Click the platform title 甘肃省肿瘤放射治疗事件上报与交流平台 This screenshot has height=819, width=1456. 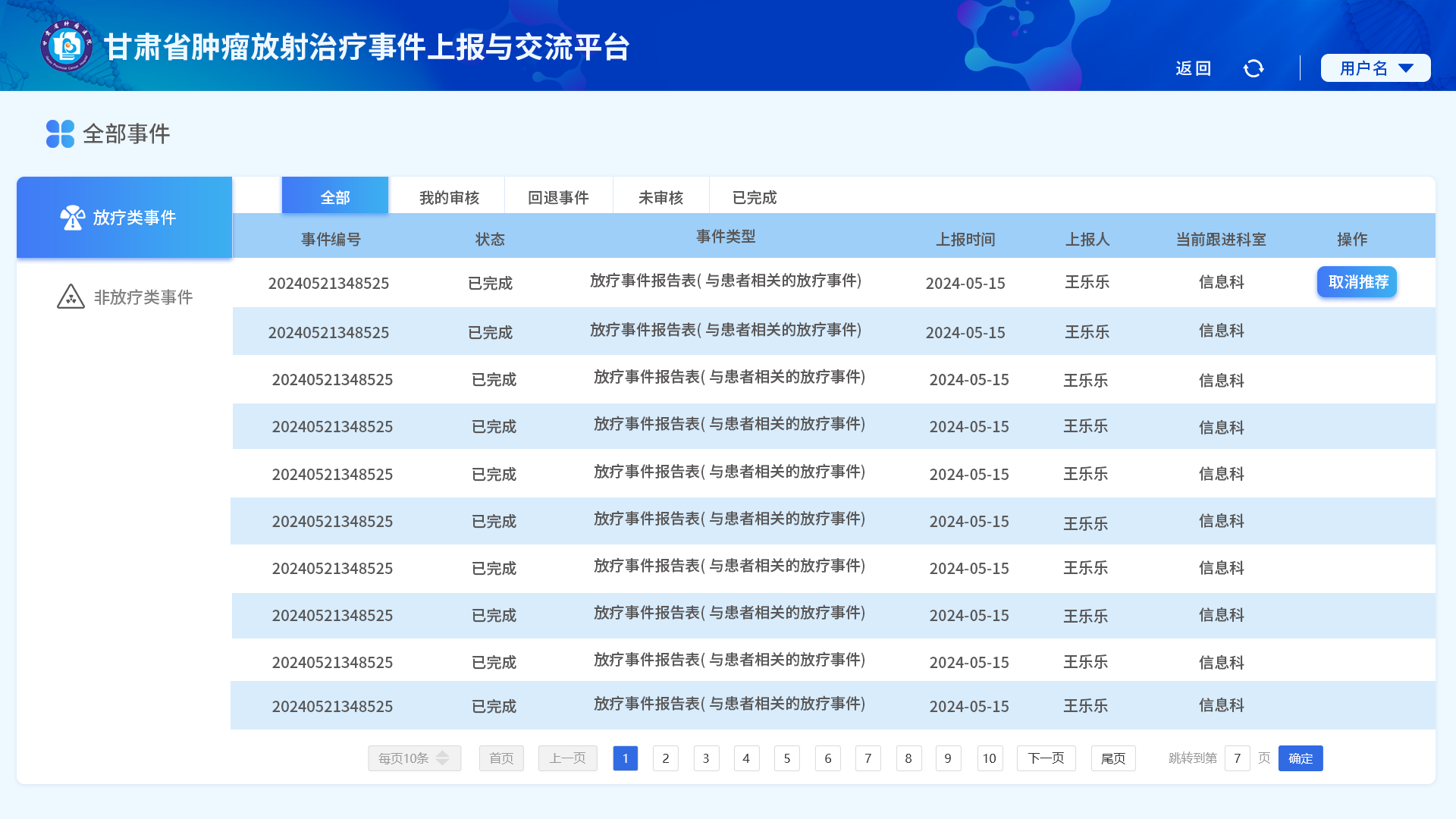[366, 47]
